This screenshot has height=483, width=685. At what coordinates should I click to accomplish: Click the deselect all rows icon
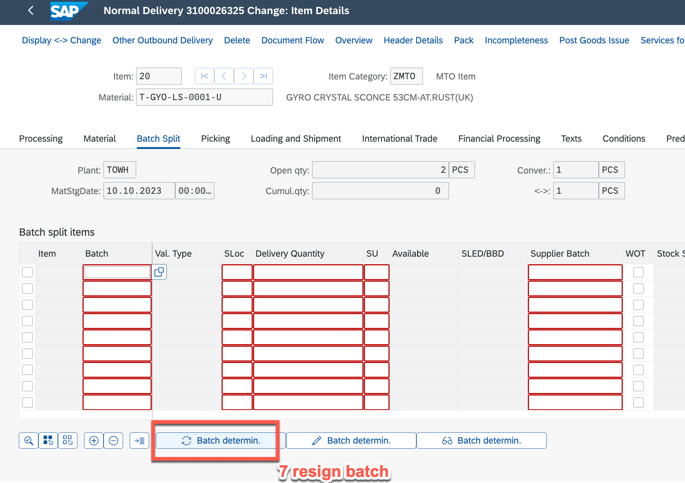68,440
